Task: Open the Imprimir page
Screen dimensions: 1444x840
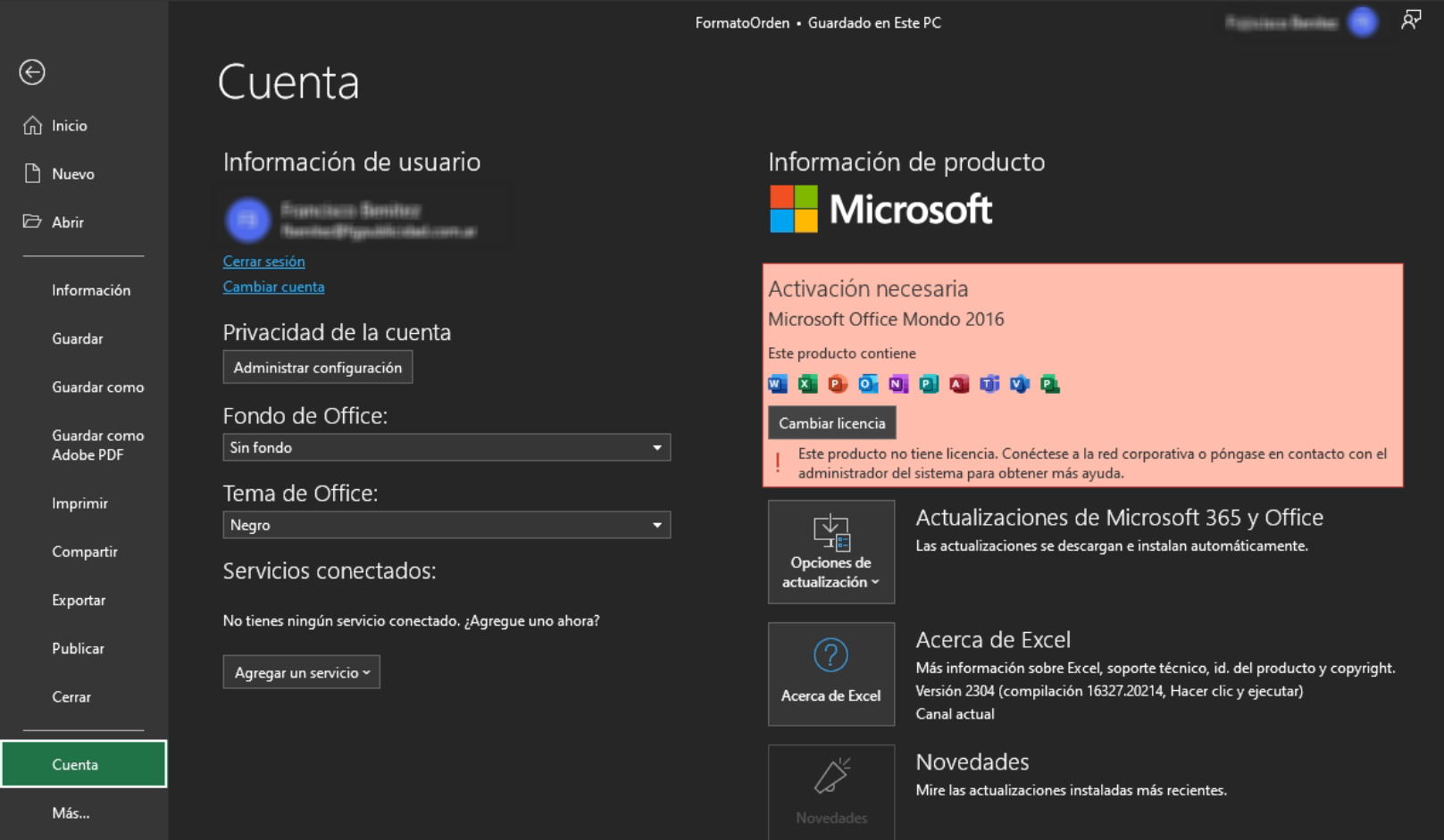Action: point(79,503)
